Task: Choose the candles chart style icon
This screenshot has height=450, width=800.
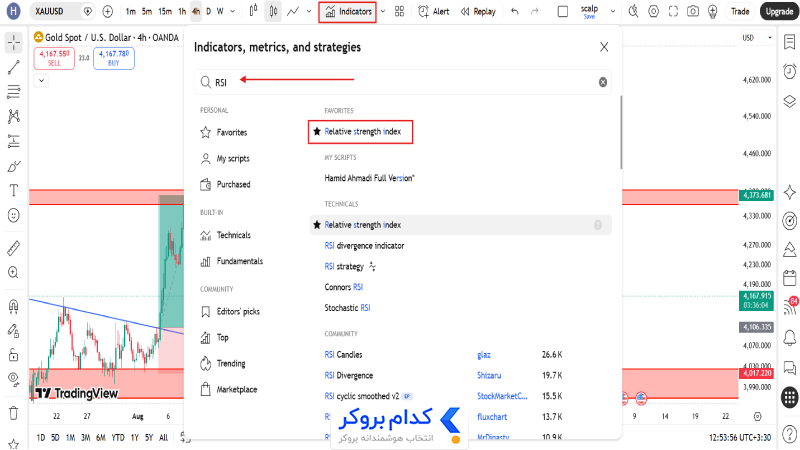Action: [x=273, y=11]
